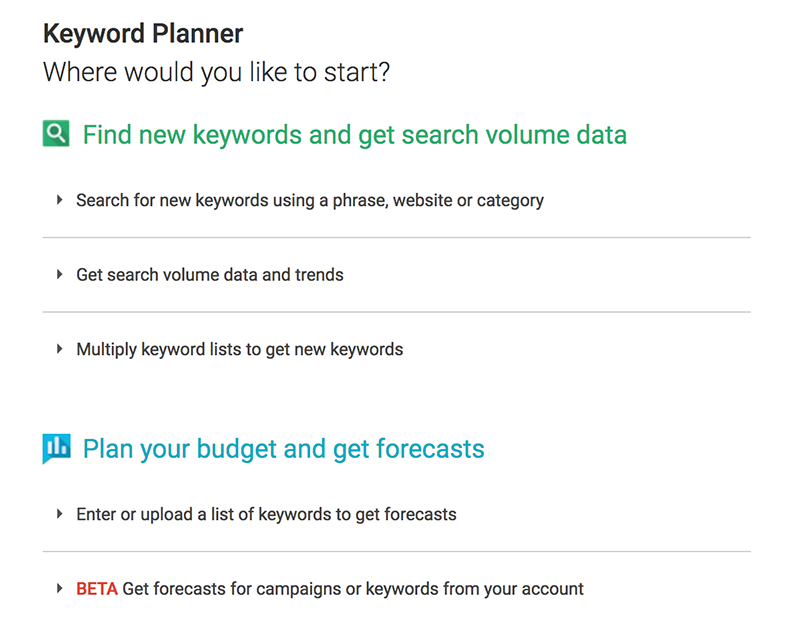Click 'Where would you like to start?' subtitle
800x644 pixels.
(216, 72)
